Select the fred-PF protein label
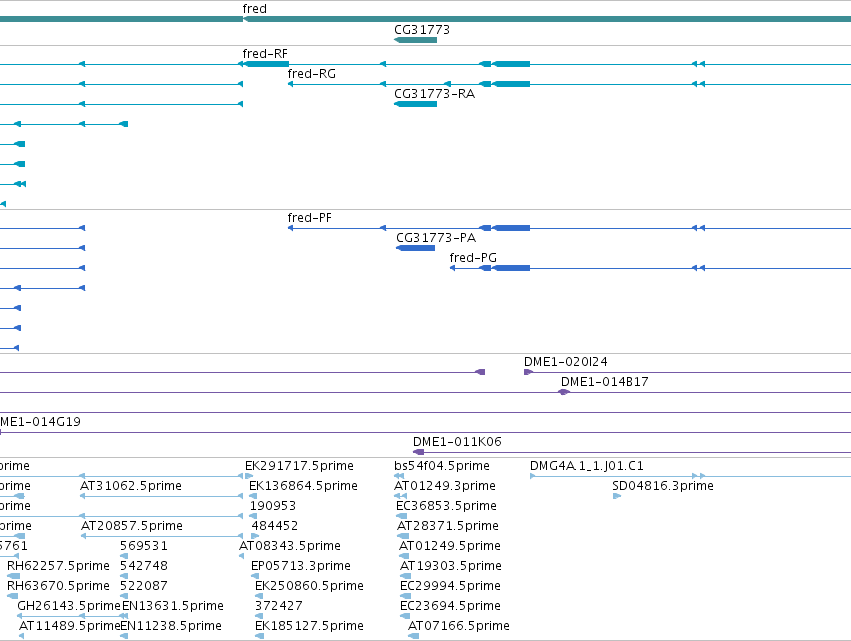Screen dimensions: 851x641 pos(309,218)
